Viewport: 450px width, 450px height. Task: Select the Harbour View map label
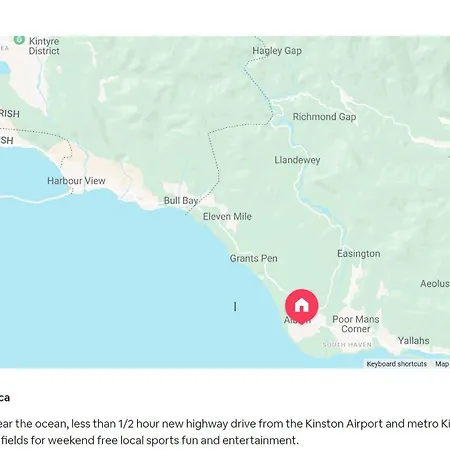76,181
